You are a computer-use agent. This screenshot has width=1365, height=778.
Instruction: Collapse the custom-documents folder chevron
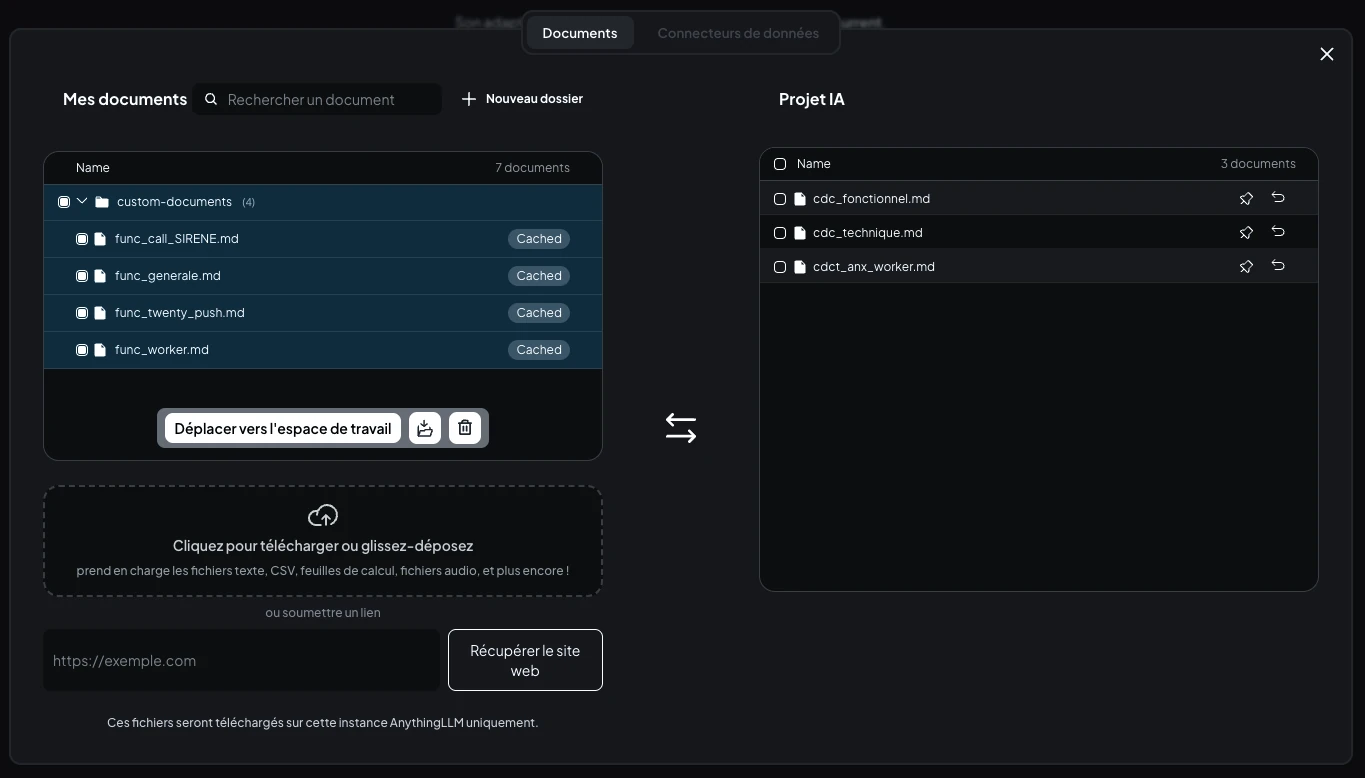[82, 202]
